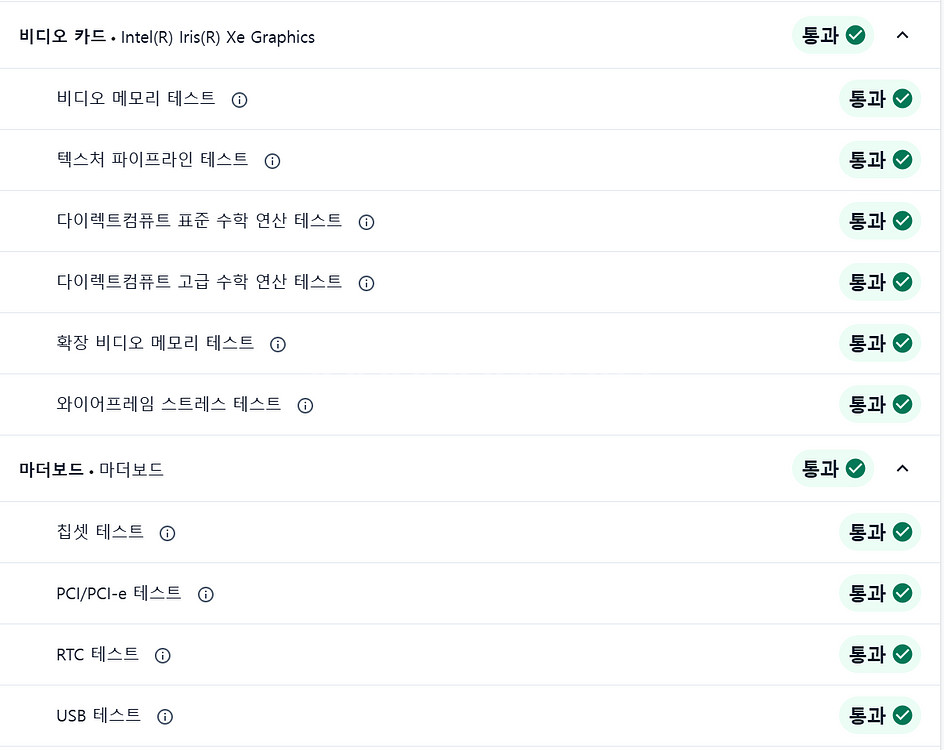Screen dimensions: 944x750
Task: Open info icon for 텍스처 파이프라인 테스트
Action: click(272, 161)
